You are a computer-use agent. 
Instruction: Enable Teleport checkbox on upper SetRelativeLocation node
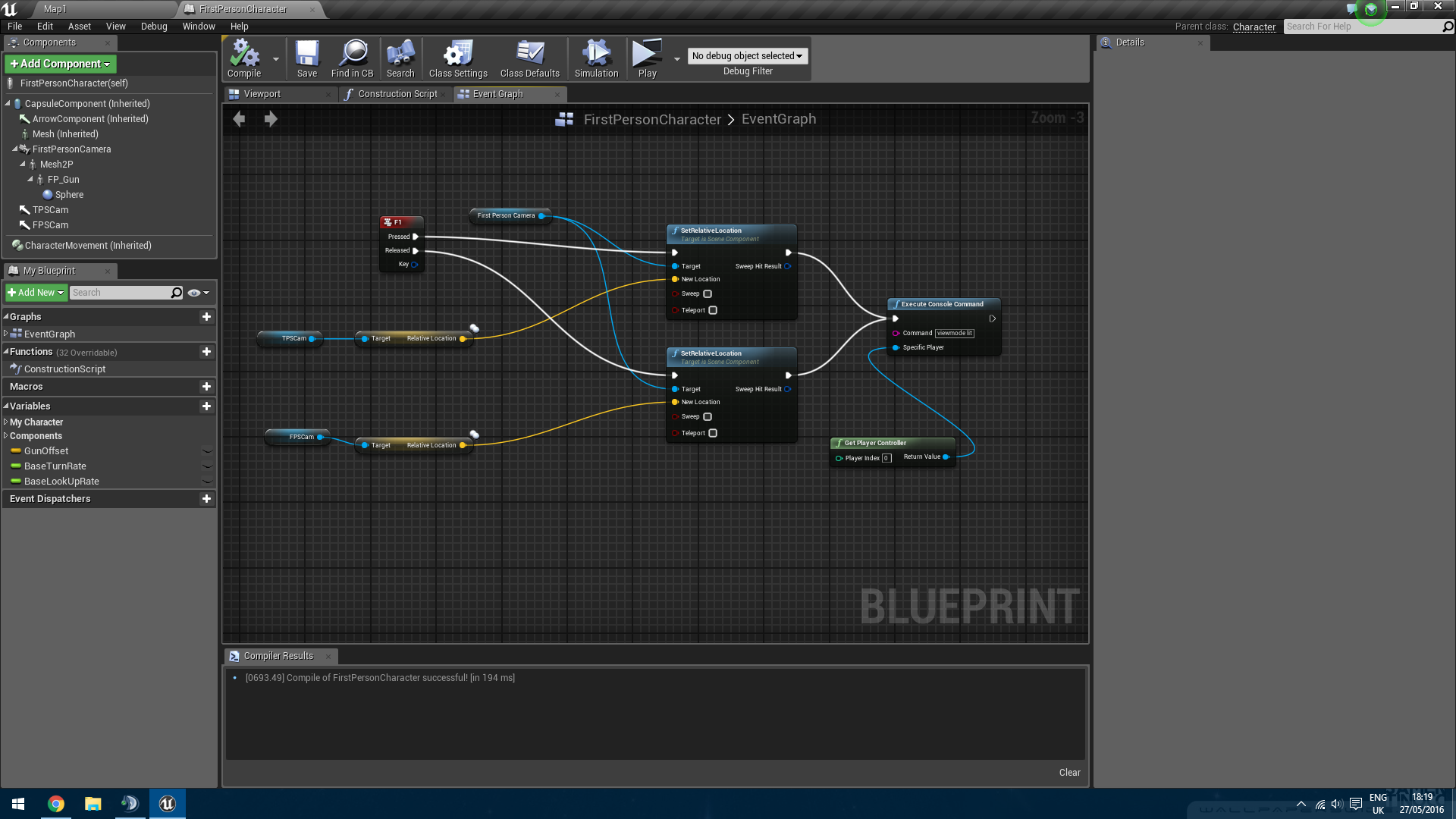(x=713, y=310)
